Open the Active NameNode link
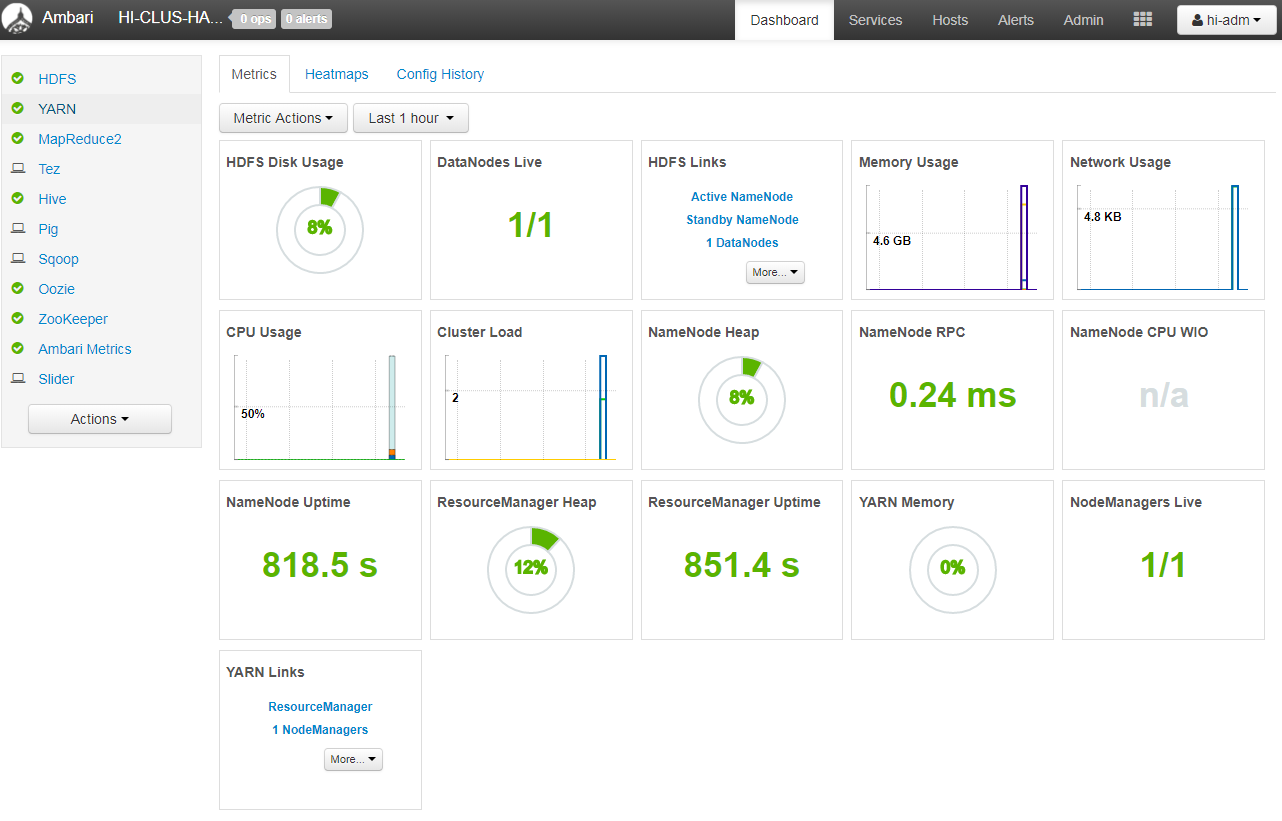 point(741,197)
